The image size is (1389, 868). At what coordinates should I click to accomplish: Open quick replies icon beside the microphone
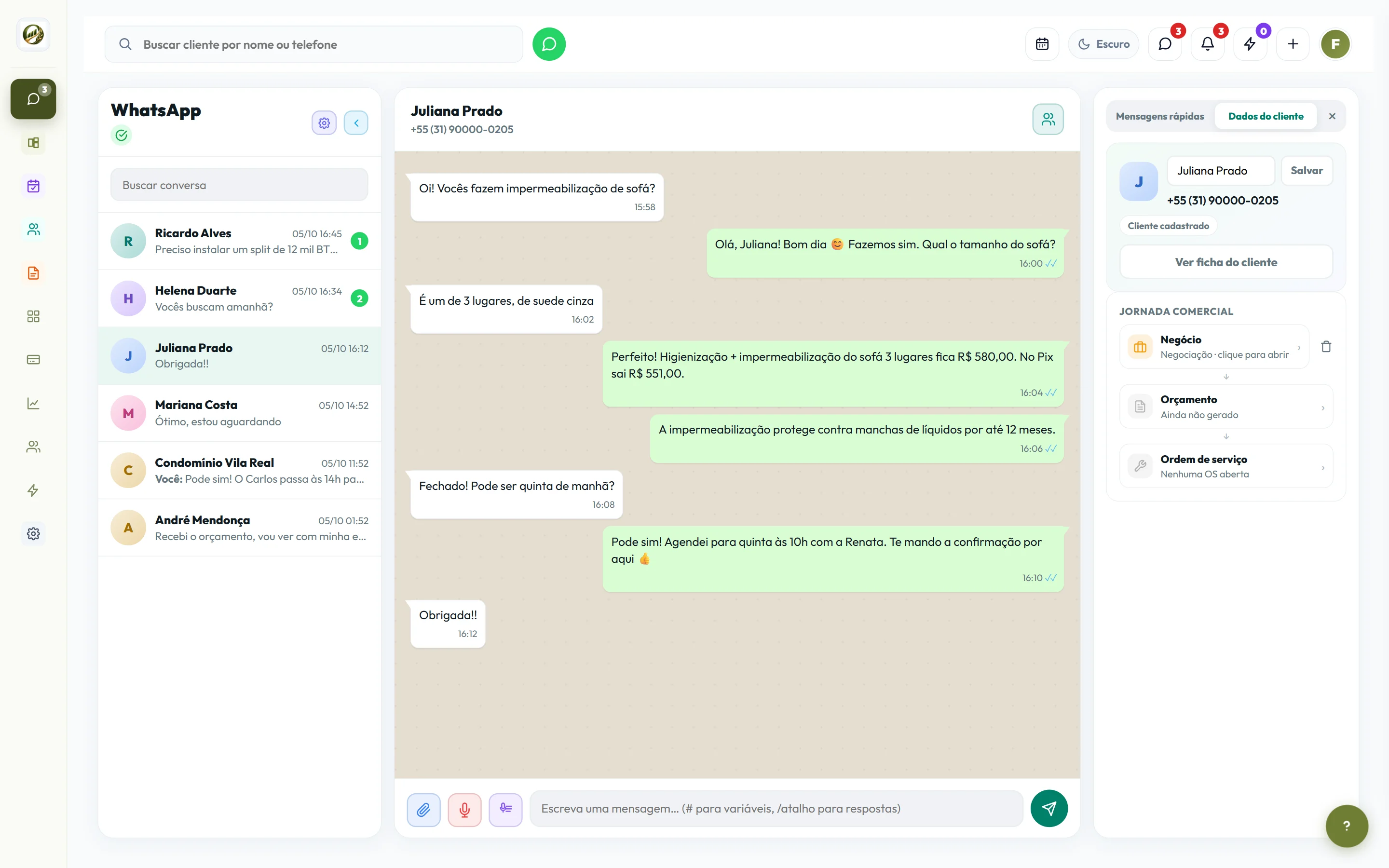(505, 810)
